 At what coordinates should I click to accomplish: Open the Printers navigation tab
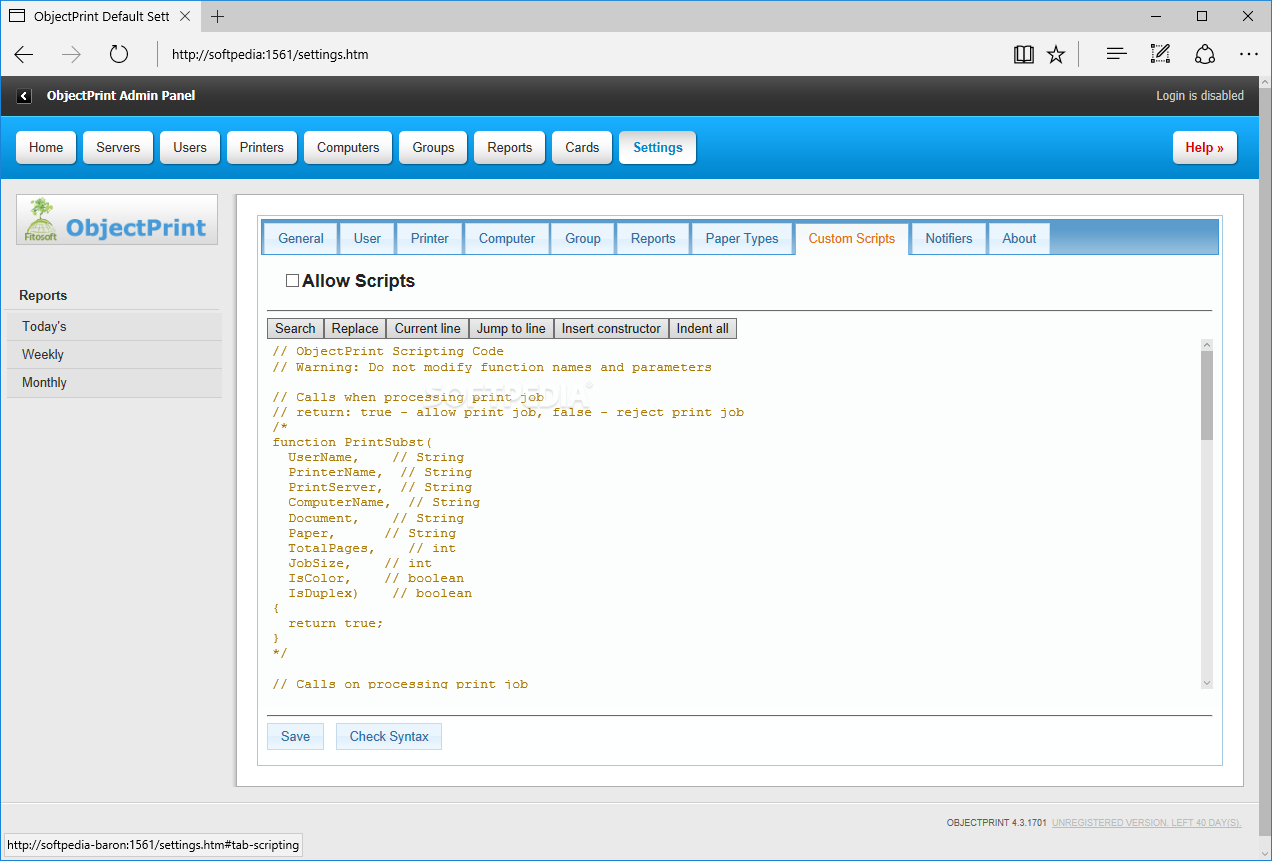pyautogui.click(x=262, y=147)
